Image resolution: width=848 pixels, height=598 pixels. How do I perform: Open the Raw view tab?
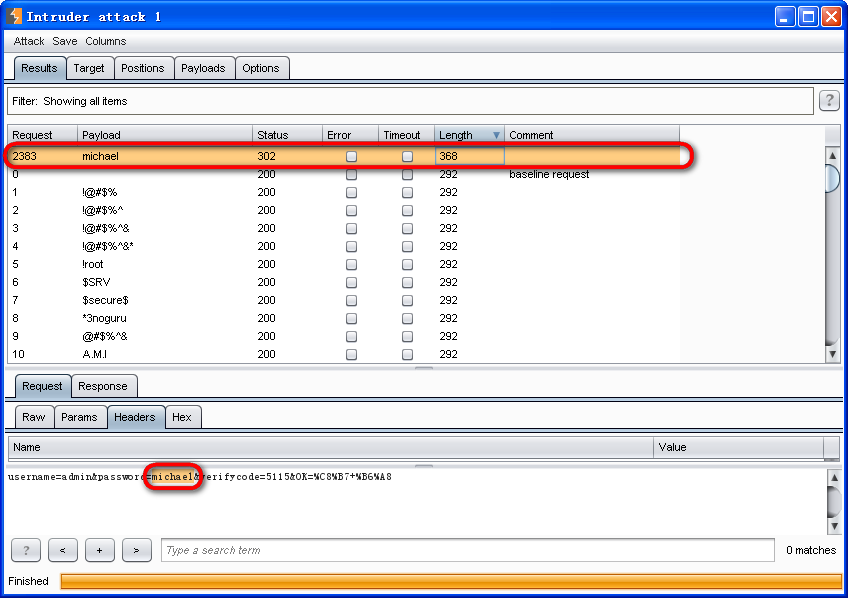(34, 417)
